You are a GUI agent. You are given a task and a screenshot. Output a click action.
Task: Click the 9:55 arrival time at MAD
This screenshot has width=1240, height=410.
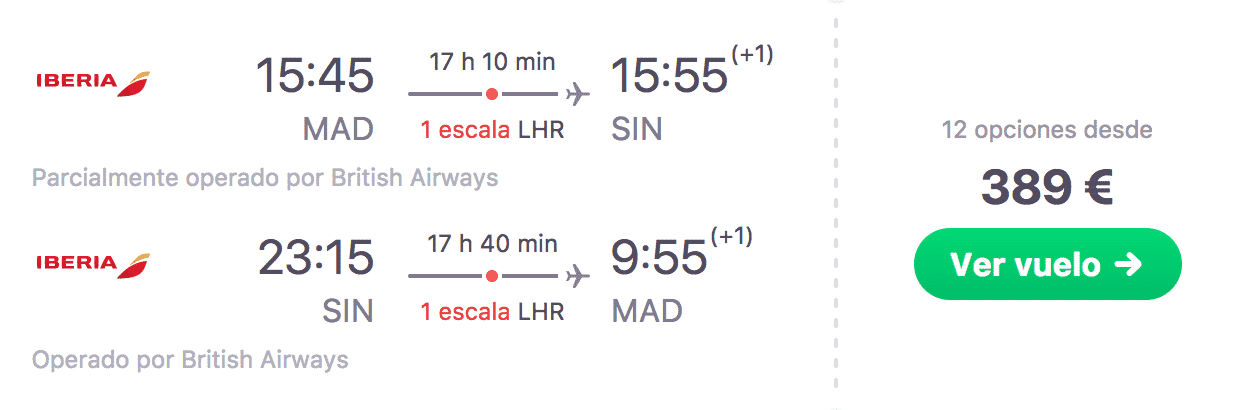coord(660,257)
